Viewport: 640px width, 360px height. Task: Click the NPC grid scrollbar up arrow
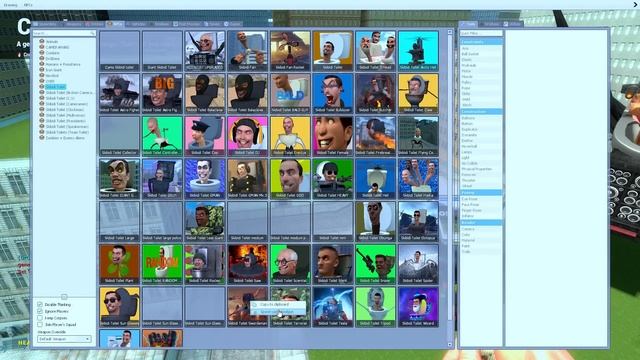[450, 32]
